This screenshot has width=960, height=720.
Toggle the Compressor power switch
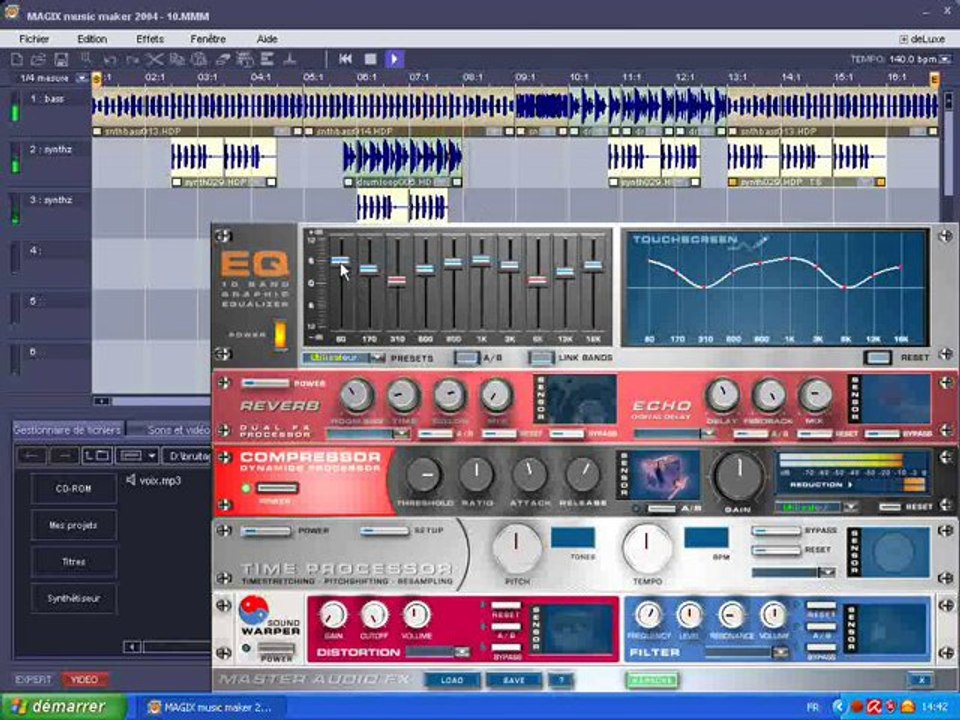(x=277, y=488)
